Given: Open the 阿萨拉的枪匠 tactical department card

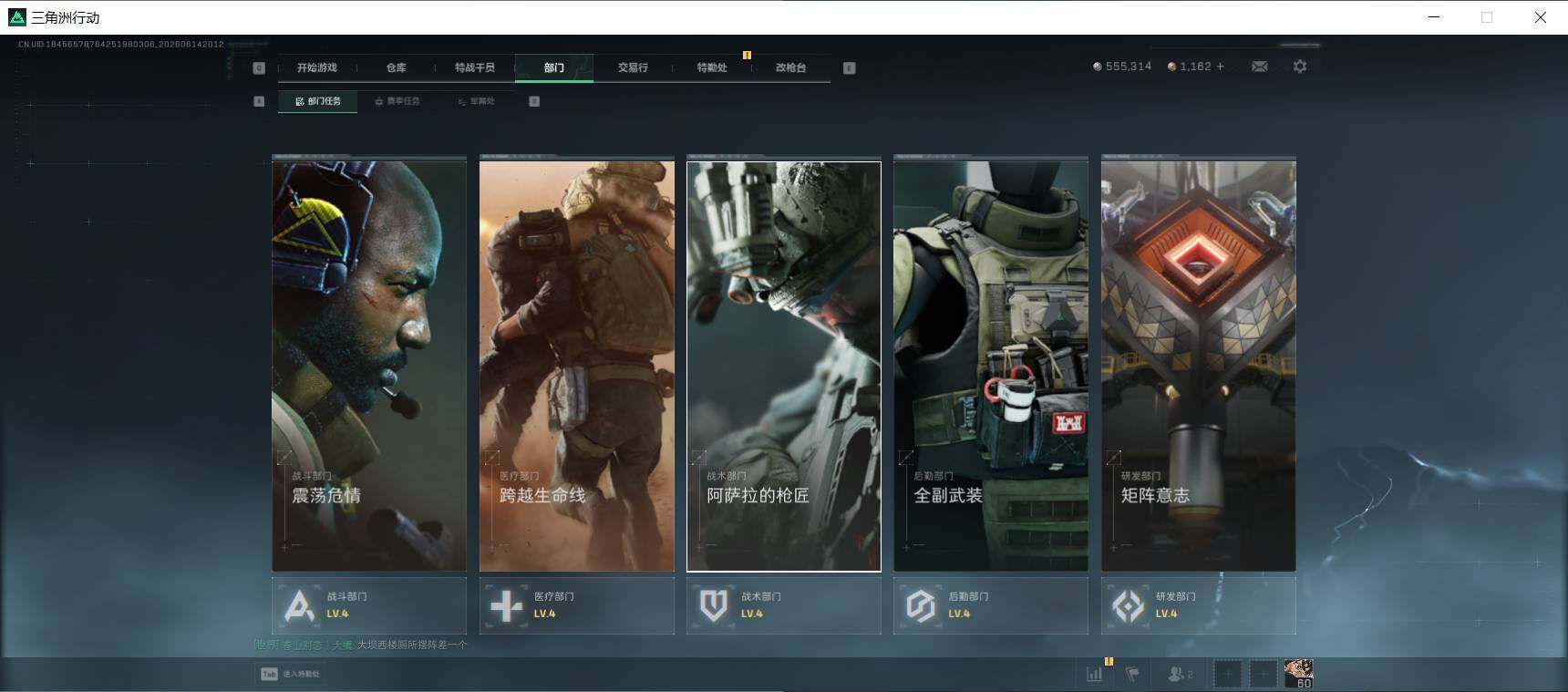Looking at the screenshot, I should (784, 366).
